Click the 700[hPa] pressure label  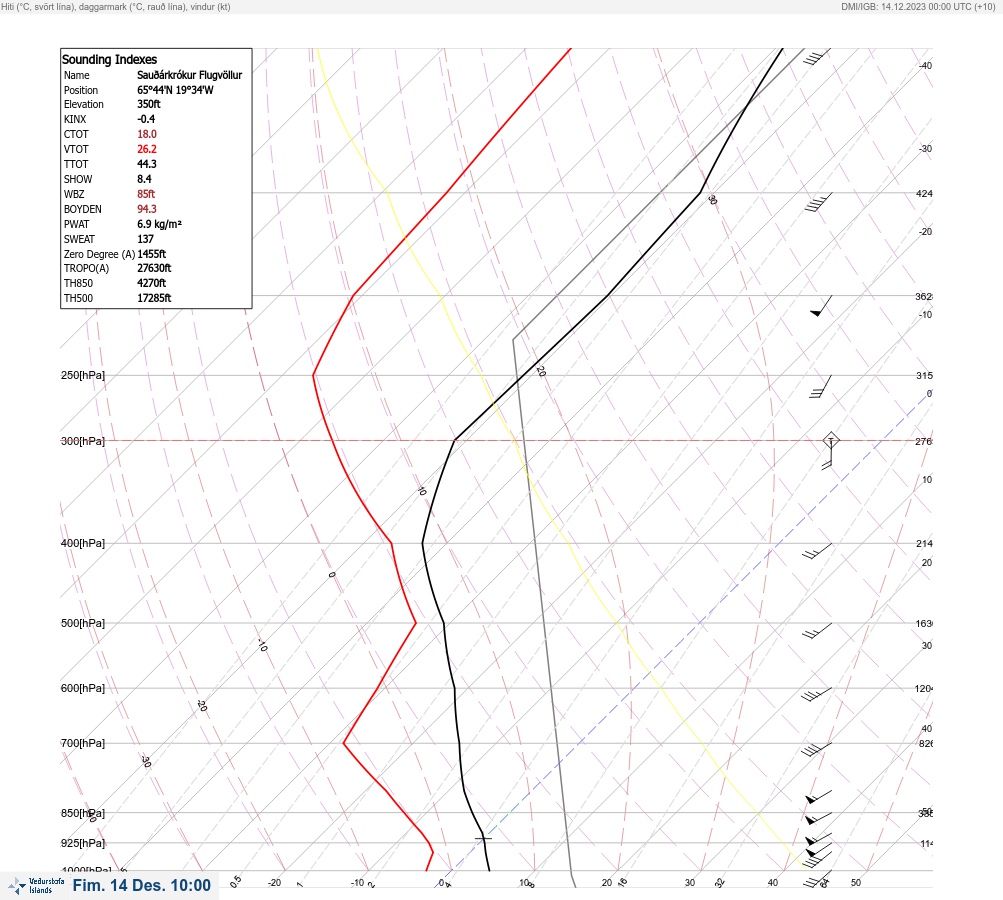83,743
